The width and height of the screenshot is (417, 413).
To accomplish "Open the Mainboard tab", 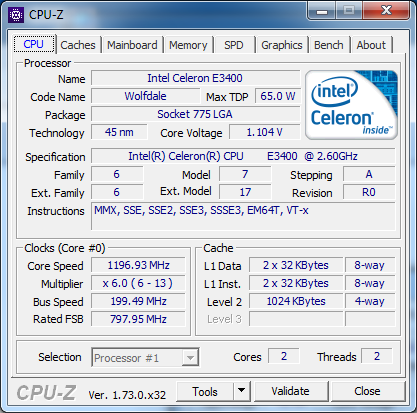I will [x=132, y=45].
